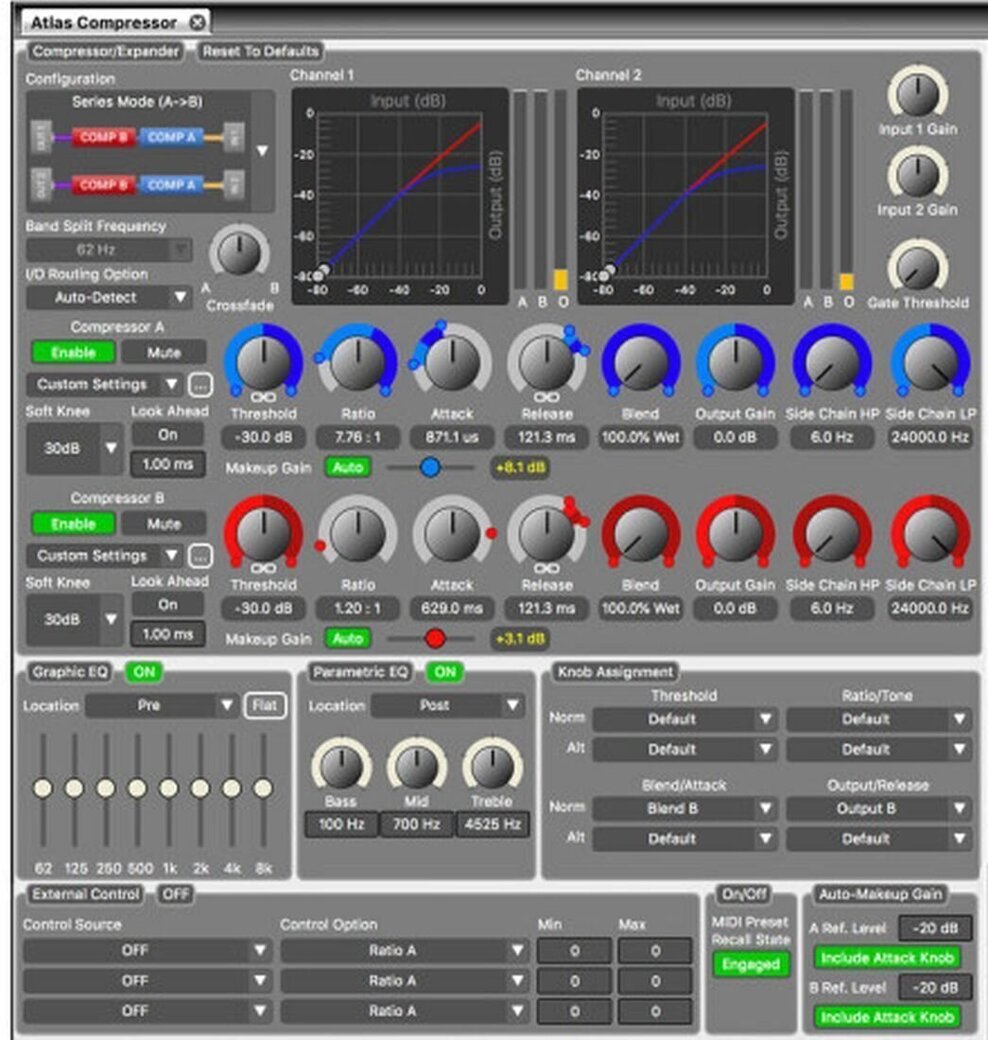
Task: Open Parametric EQ Location Post dropdown
Action: click(x=448, y=705)
